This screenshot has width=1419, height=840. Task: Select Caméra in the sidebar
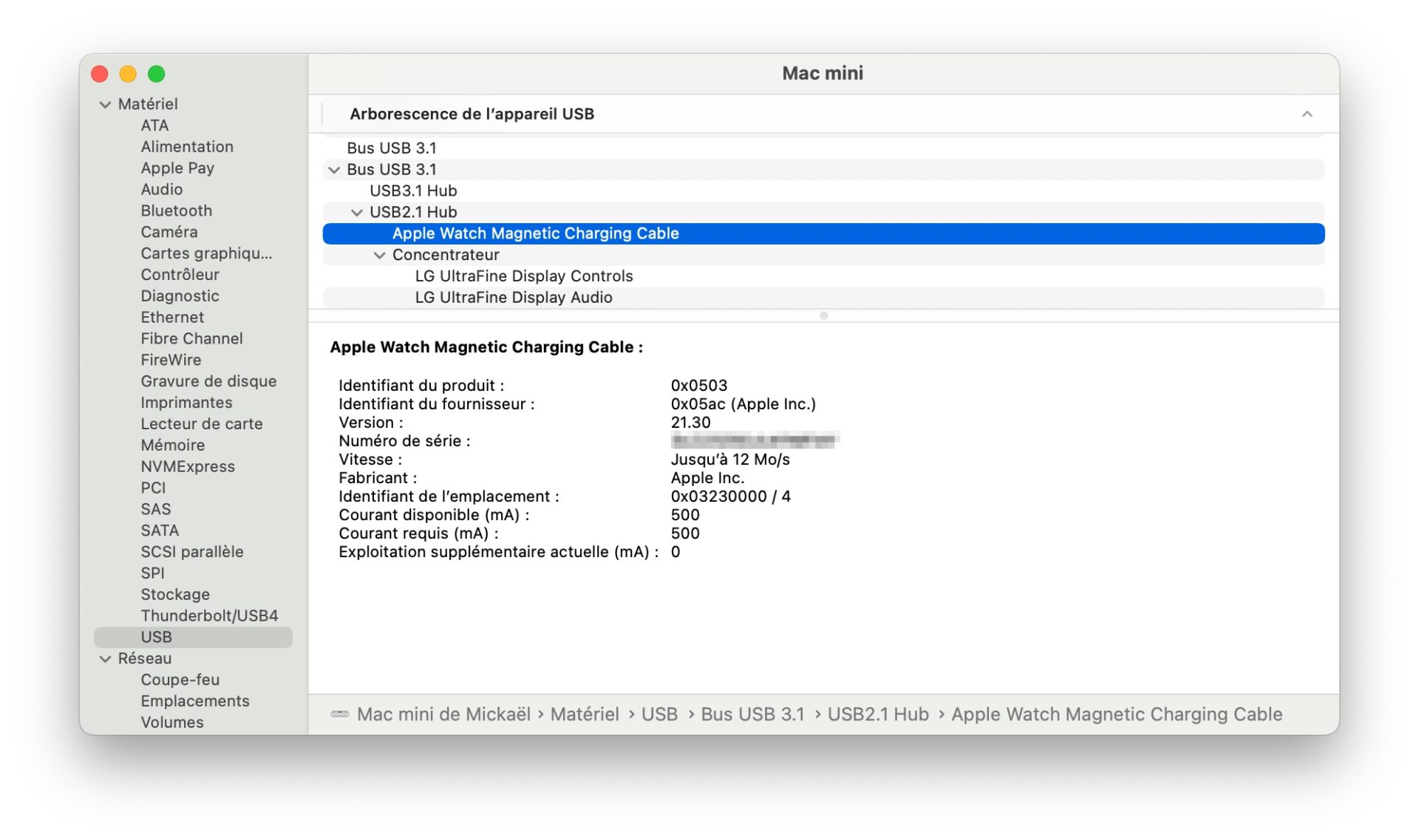pos(169,232)
